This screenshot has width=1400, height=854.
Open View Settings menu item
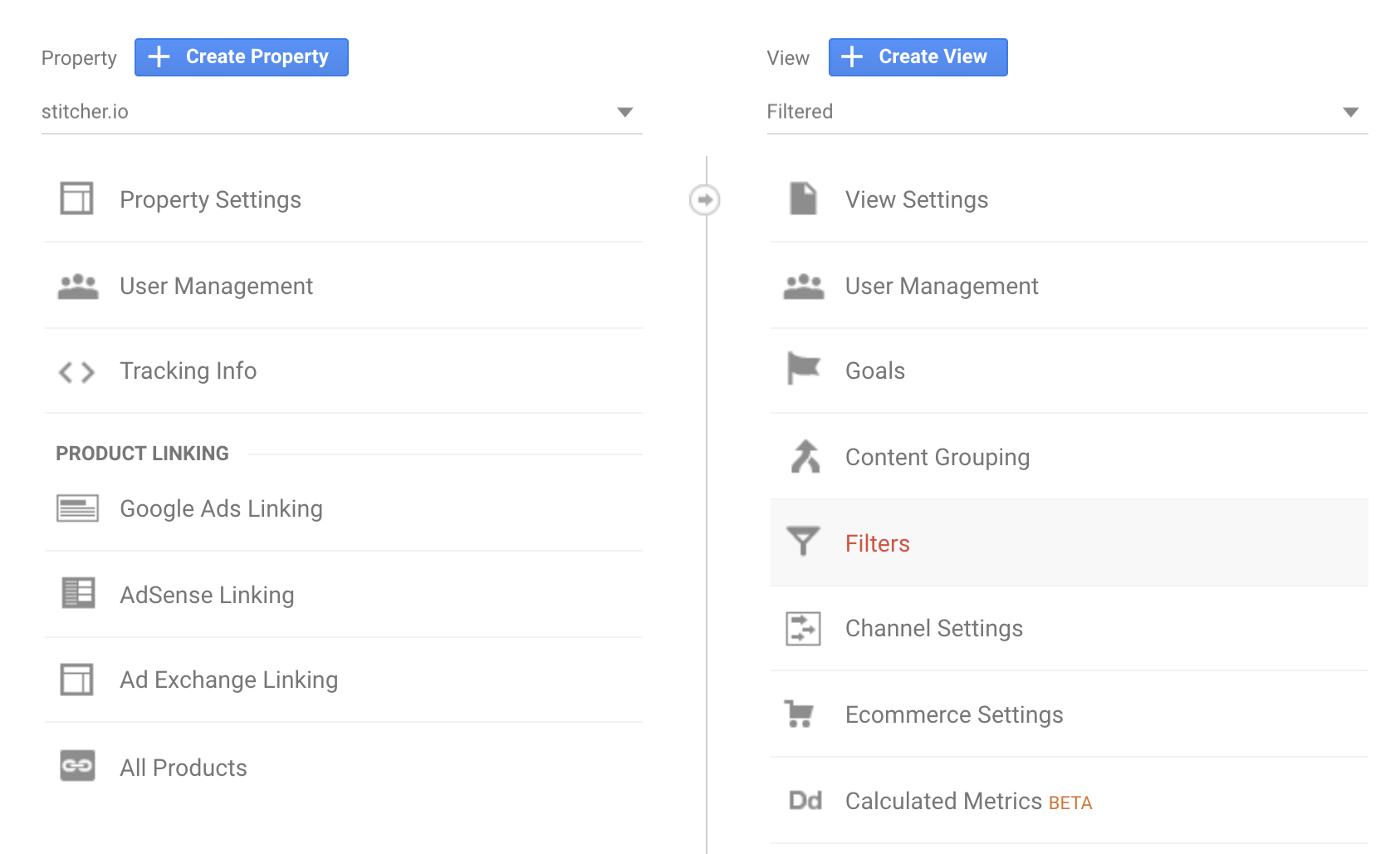916,200
